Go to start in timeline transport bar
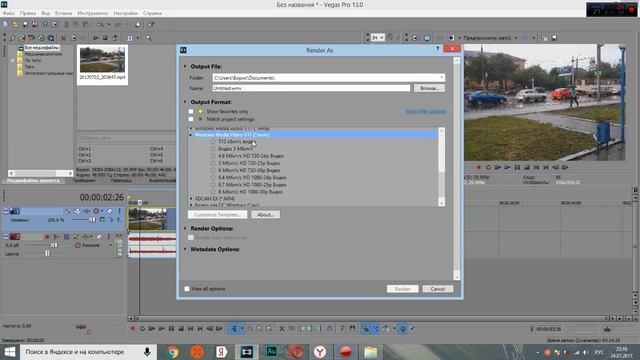The image size is (640, 360). tap(191, 329)
